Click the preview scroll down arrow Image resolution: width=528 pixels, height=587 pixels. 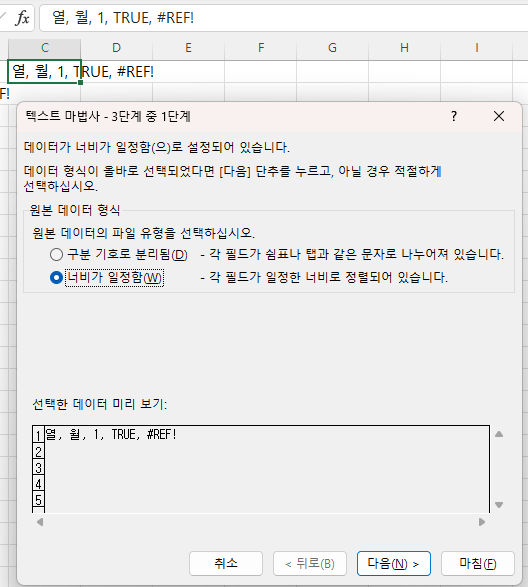pyautogui.click(x=499, y=505)
